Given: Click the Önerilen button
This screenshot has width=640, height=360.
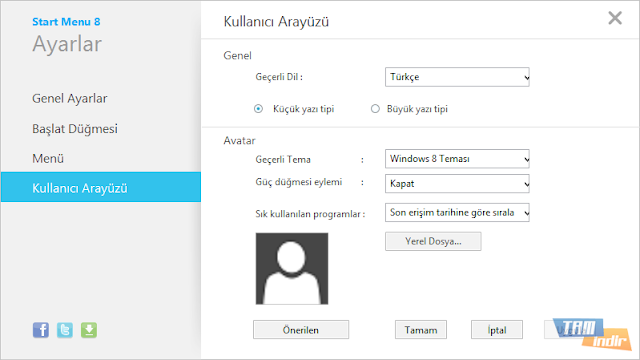Looking at the screenshot, I should [301, 330].
